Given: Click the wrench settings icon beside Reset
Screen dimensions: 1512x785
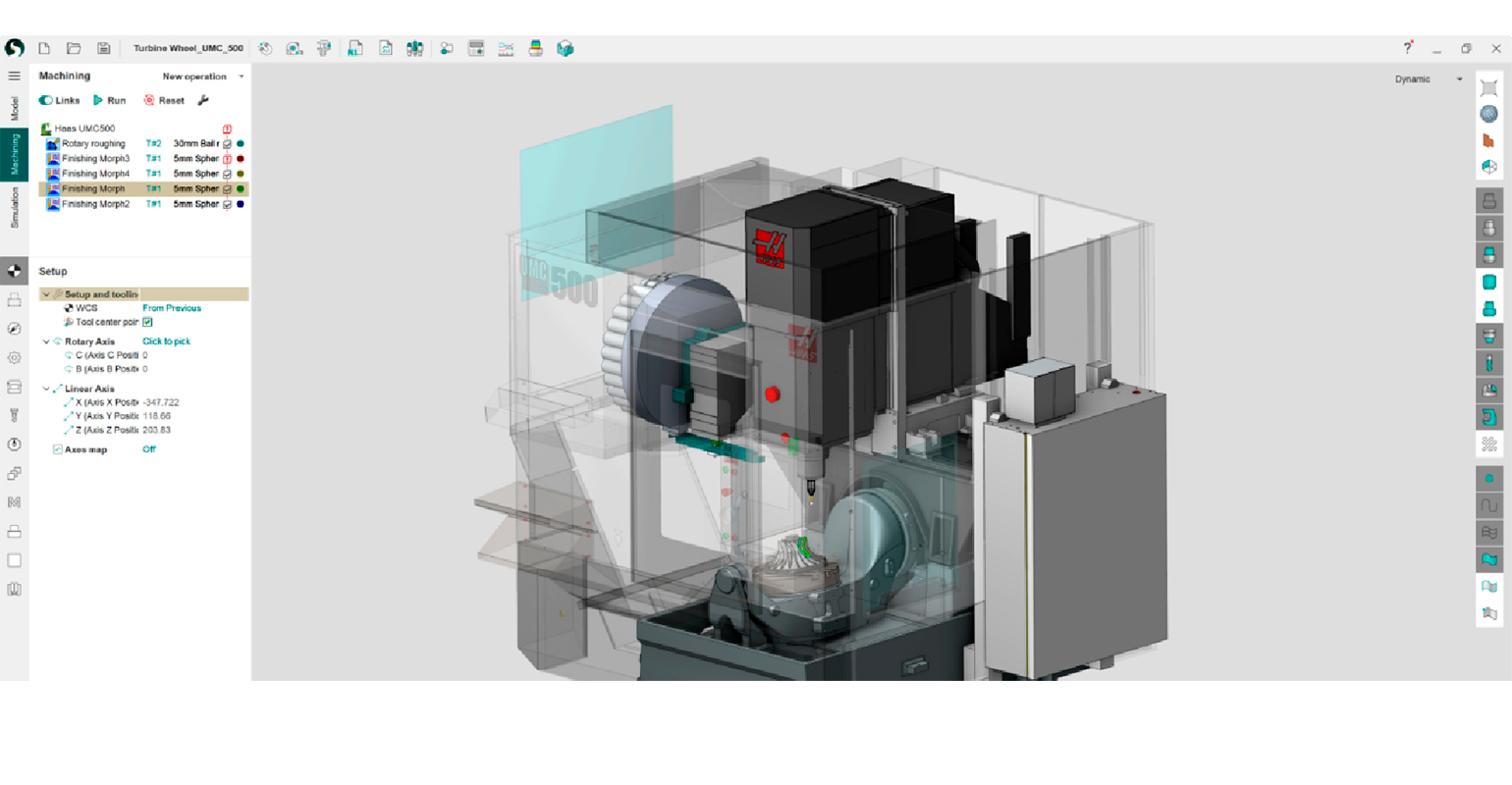Looking at the screenshot, I should [x=203, y=100].
